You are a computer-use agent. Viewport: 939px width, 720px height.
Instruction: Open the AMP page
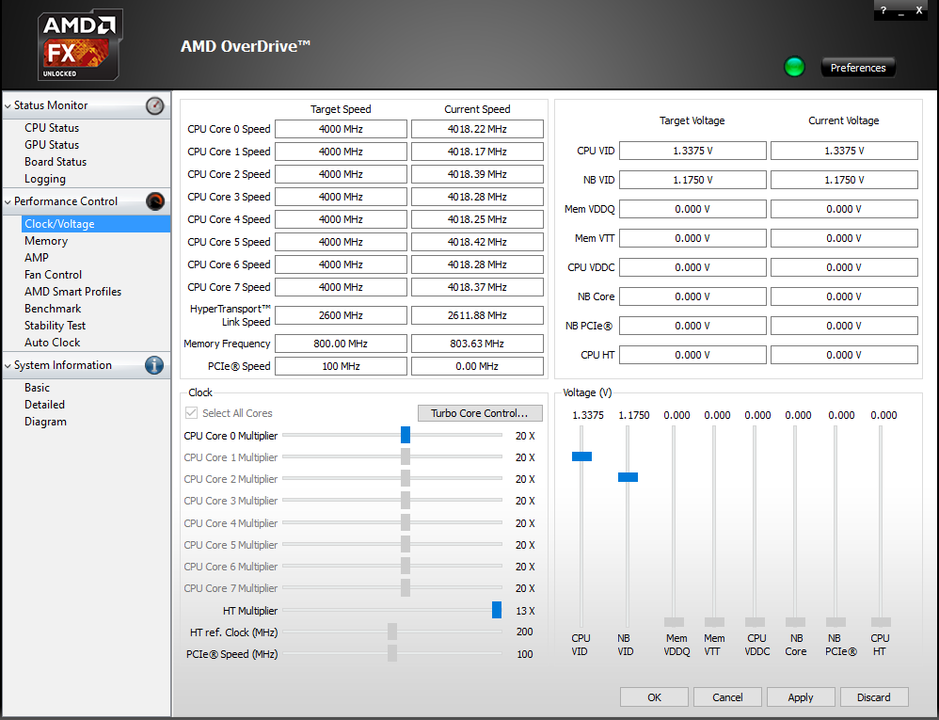click(37, 258)
